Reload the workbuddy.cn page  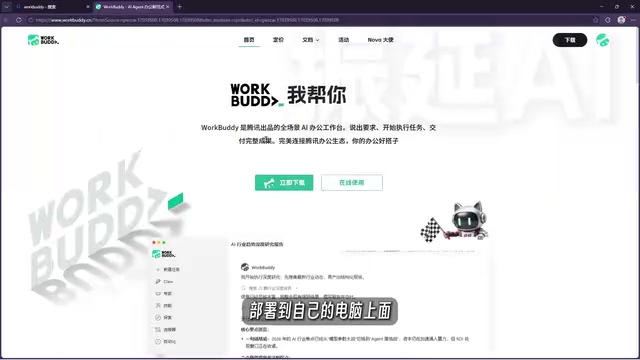pos(19,20)
